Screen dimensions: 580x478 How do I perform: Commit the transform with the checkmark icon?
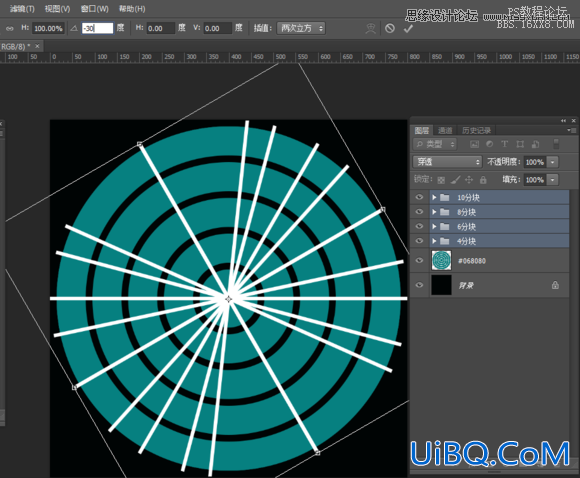408,28
